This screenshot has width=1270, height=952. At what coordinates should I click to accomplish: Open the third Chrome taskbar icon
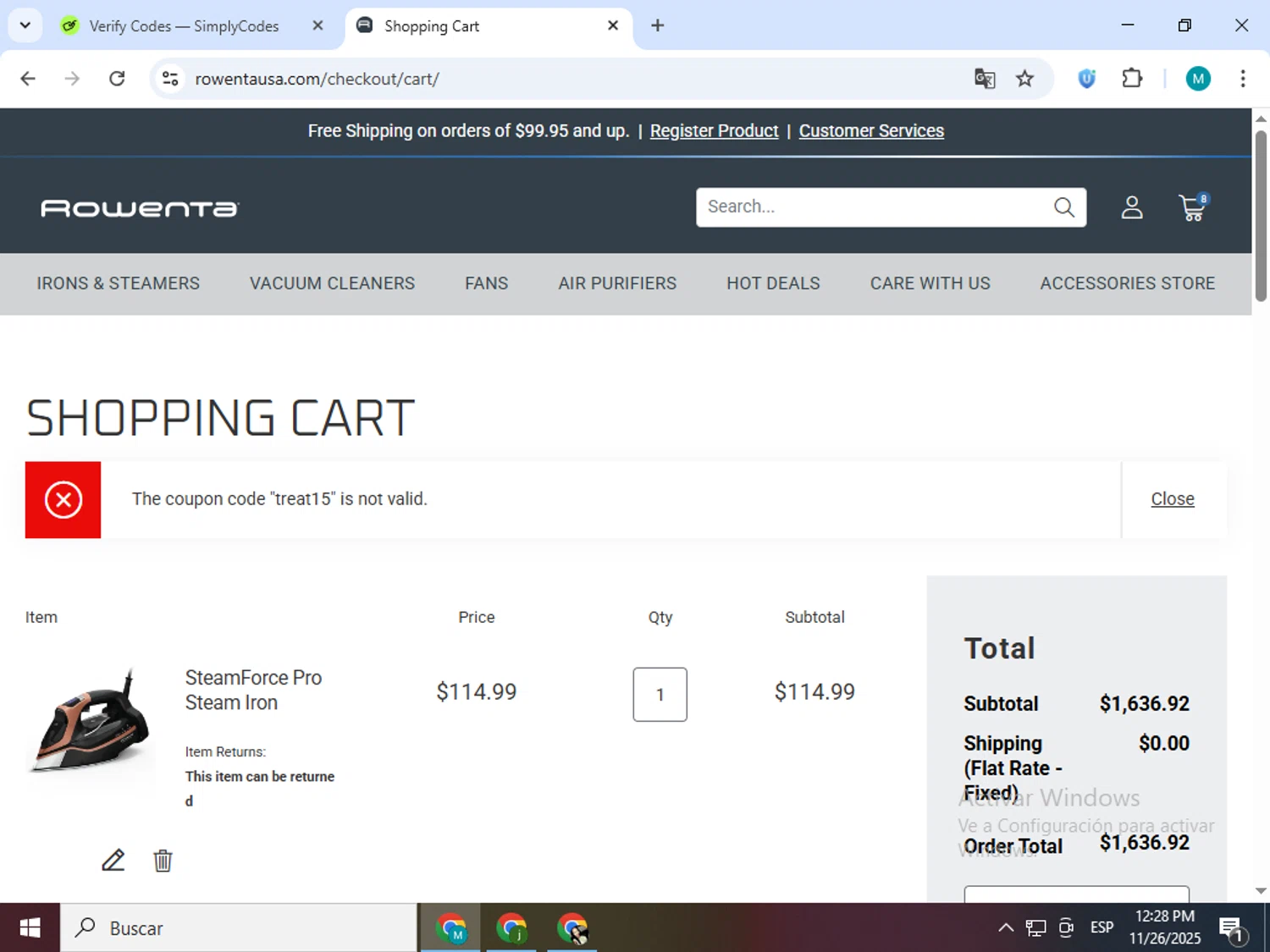coord(572,928)
